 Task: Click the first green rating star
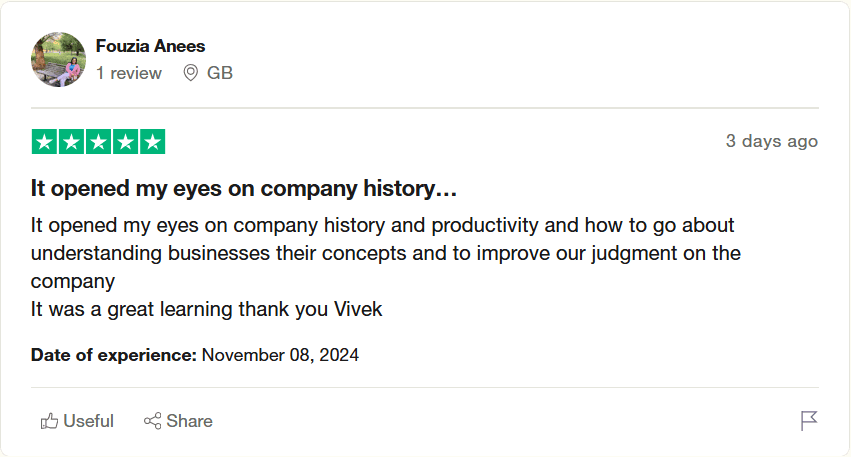click(44, 142)
